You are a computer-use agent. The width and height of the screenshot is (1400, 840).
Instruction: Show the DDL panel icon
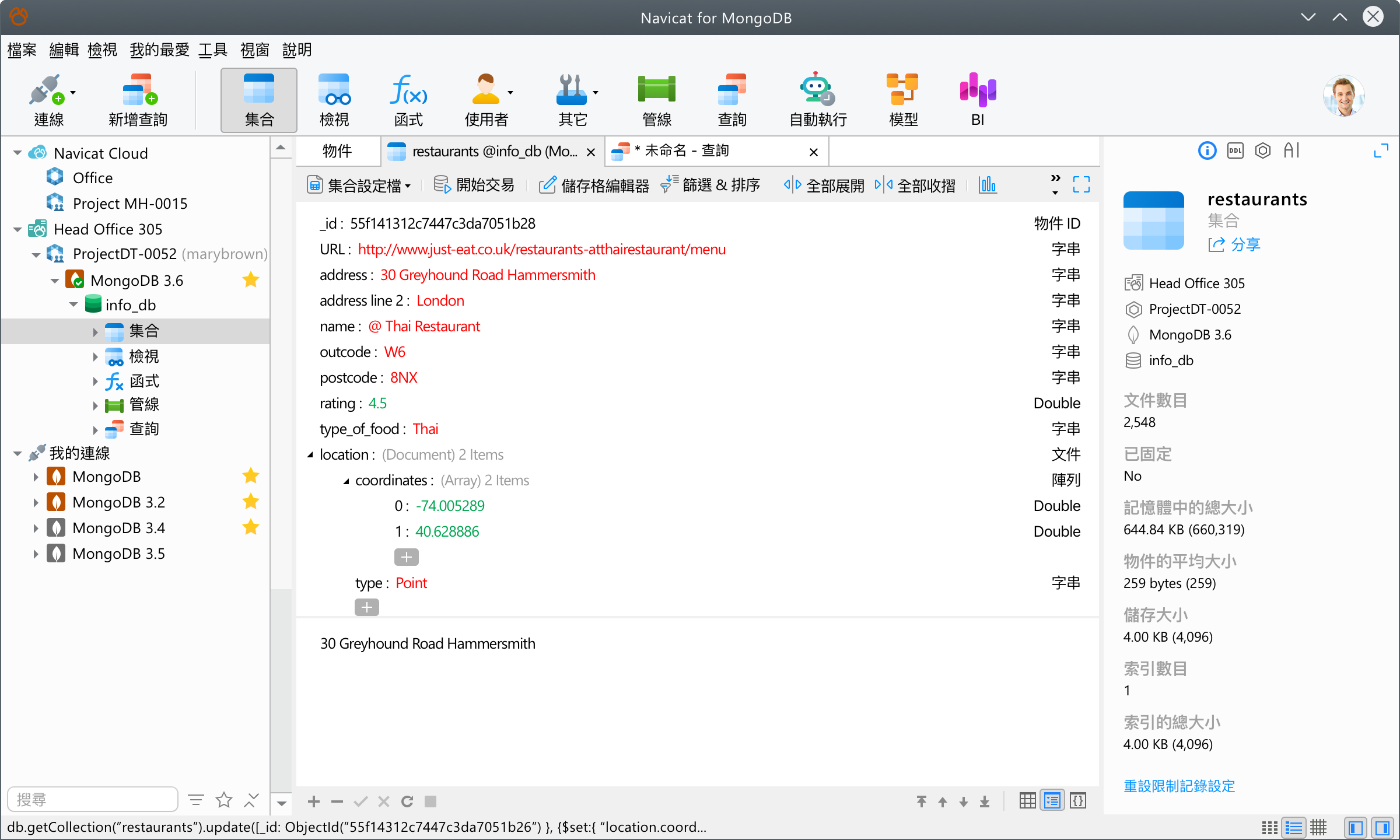click(x=1235, y=151)
